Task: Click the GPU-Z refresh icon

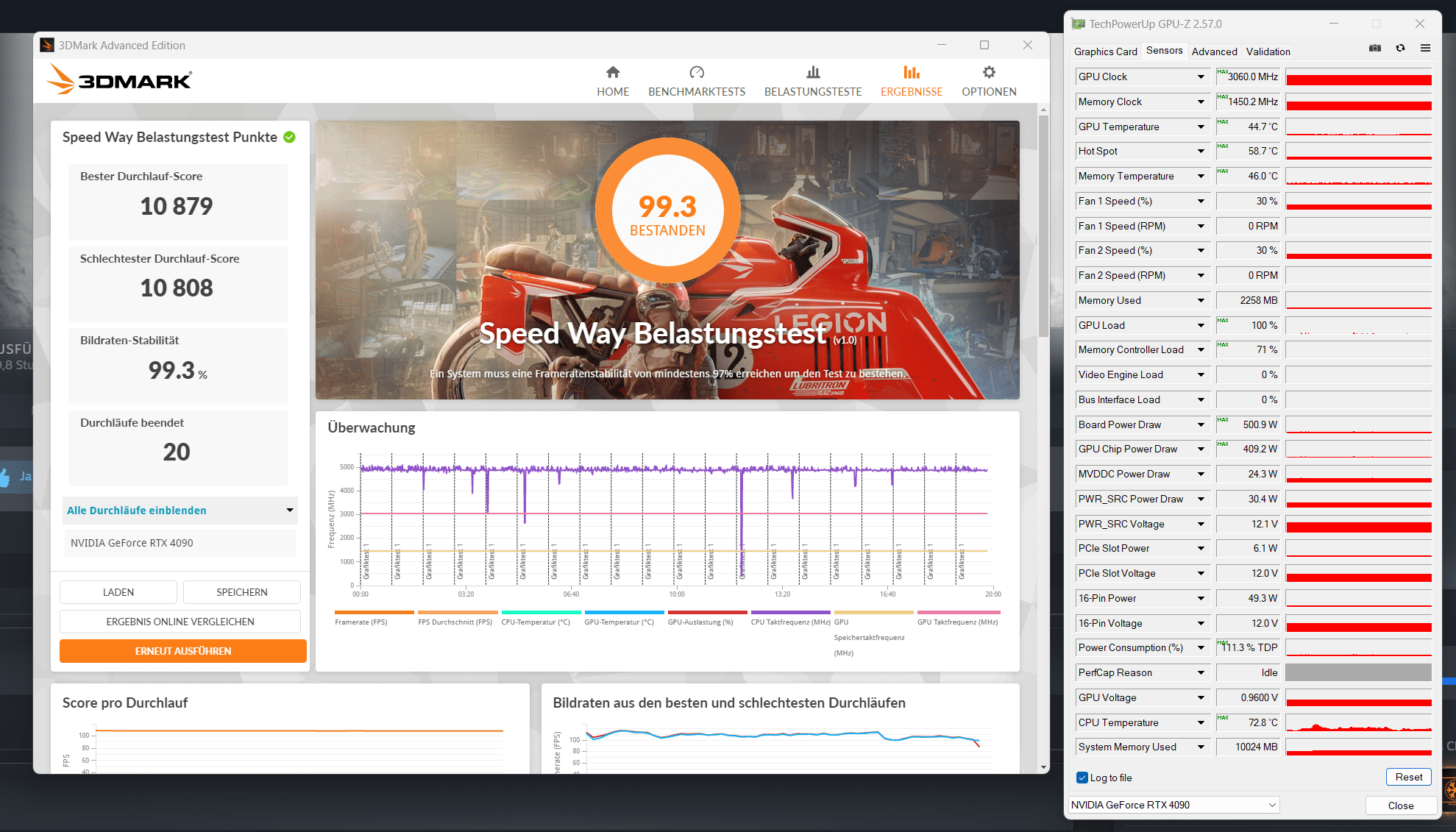Action: tap(1400, 48)
